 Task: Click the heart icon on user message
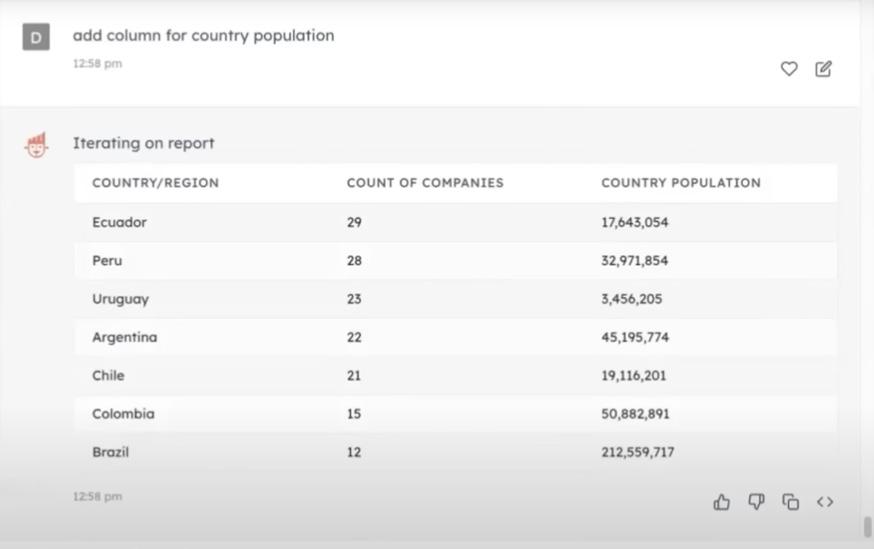[x=789, y=69]
